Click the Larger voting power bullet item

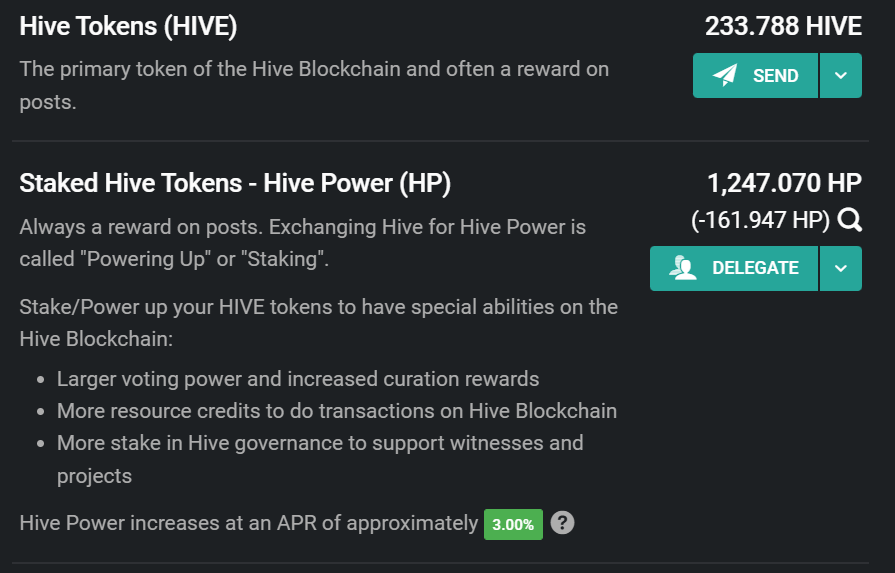tap(298, 379)
